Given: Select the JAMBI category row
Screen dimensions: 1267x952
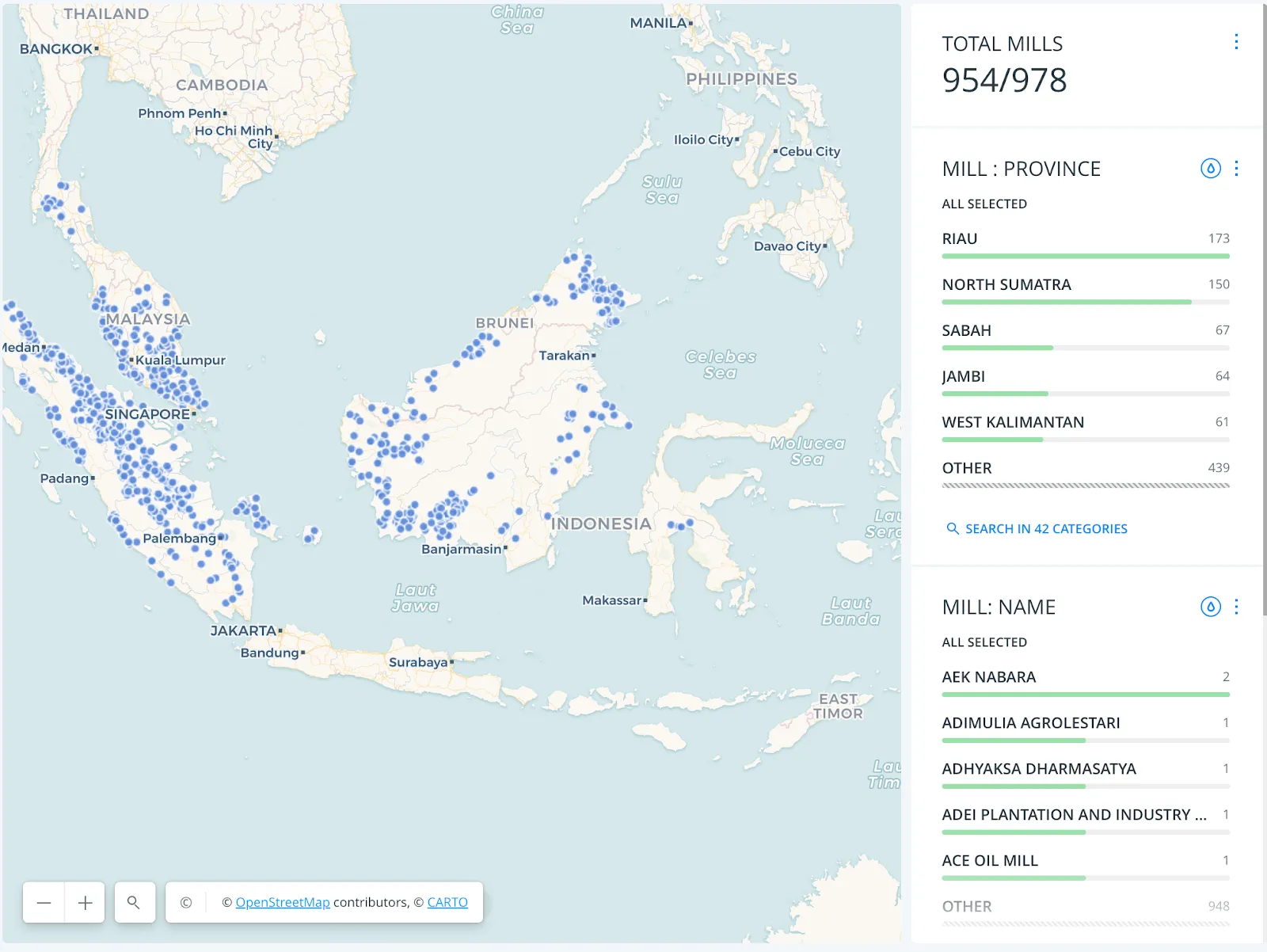Looking at the screenshot, I should tap(1086, 383).
